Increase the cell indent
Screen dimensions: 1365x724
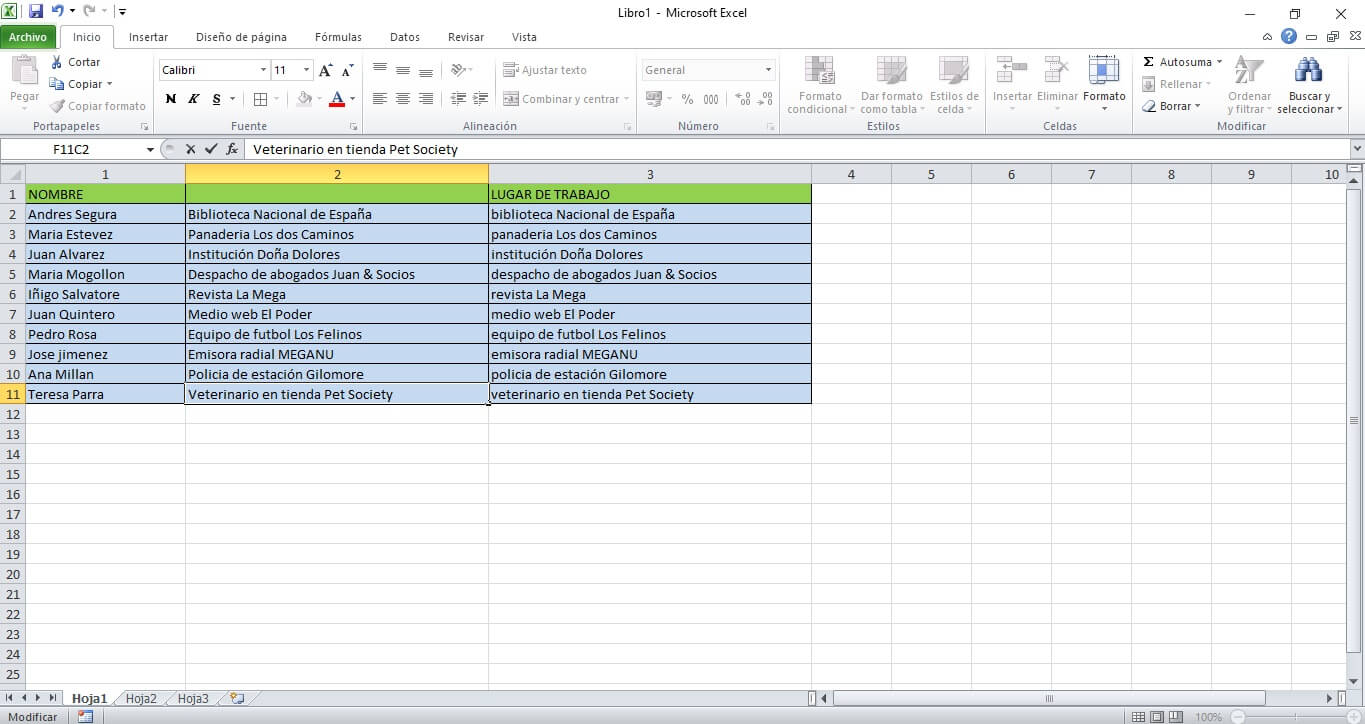481,99
